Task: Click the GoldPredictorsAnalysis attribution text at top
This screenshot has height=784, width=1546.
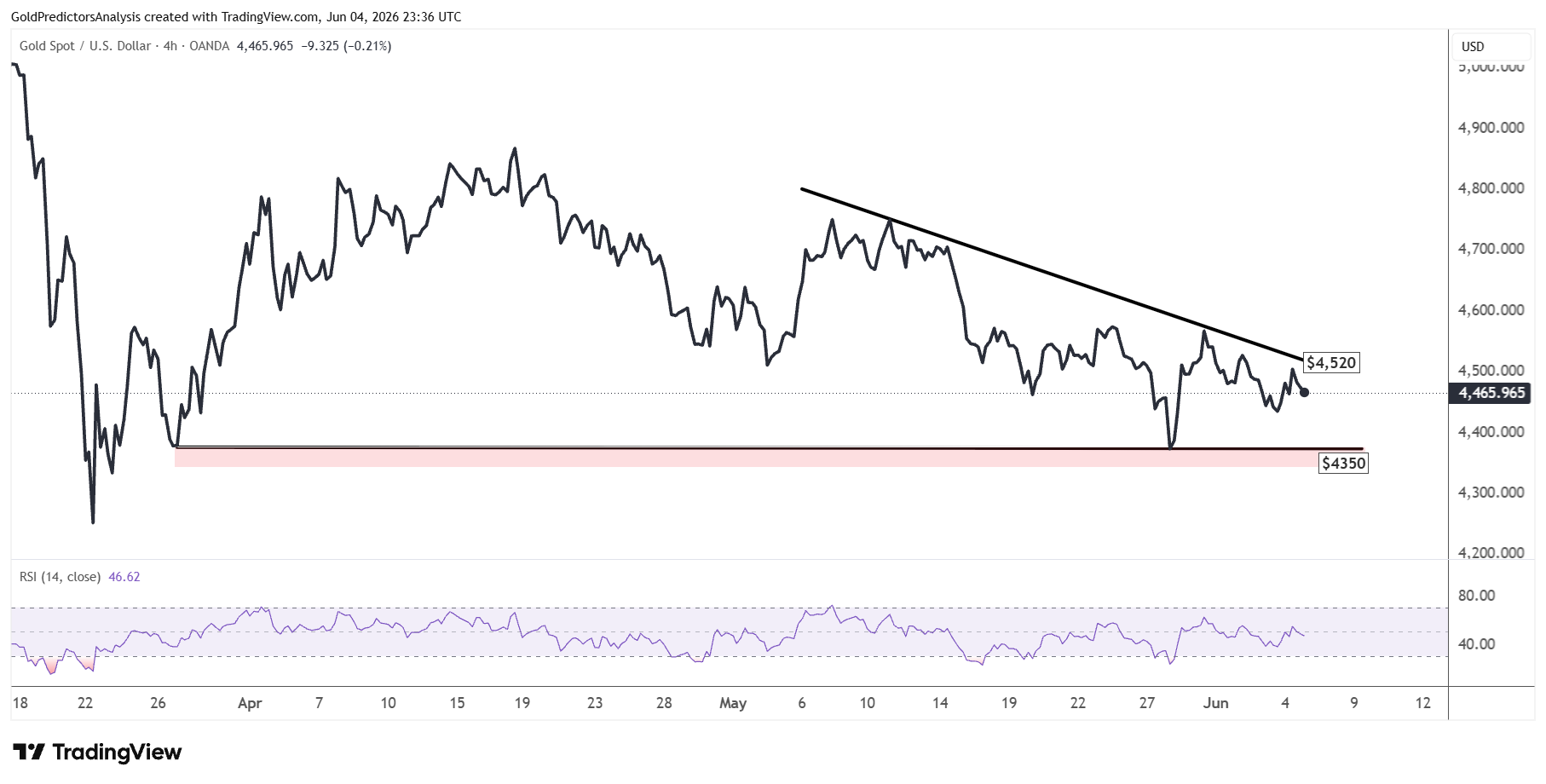Action: [236, 17]
